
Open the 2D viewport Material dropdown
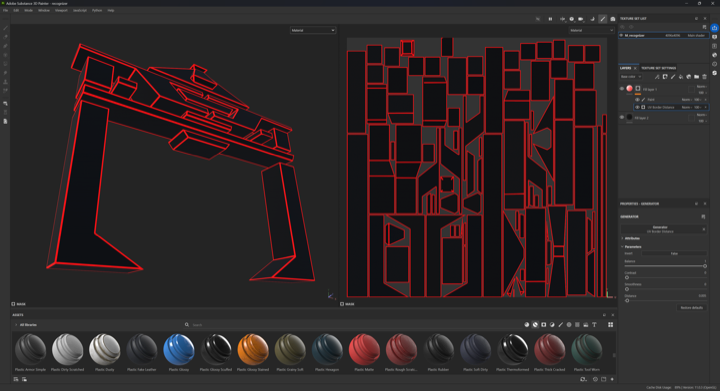(x=591, y=30)
